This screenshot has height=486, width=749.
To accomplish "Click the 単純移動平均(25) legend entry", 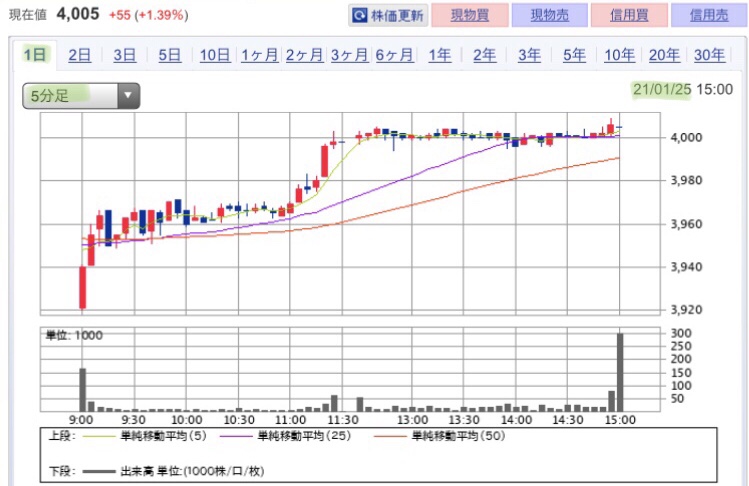I will [x=286, y=436].
